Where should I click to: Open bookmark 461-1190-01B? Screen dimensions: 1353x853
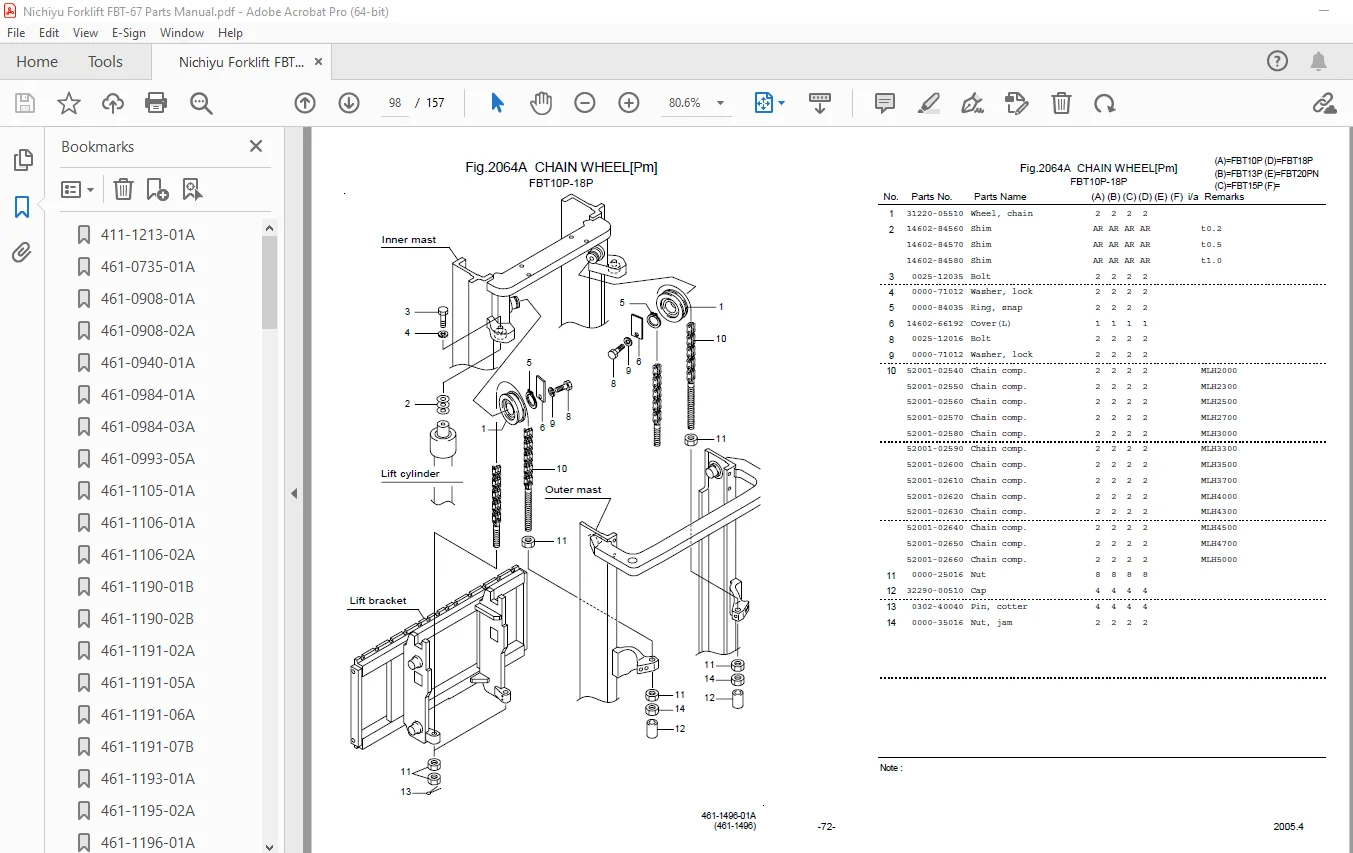pos(148,587)
